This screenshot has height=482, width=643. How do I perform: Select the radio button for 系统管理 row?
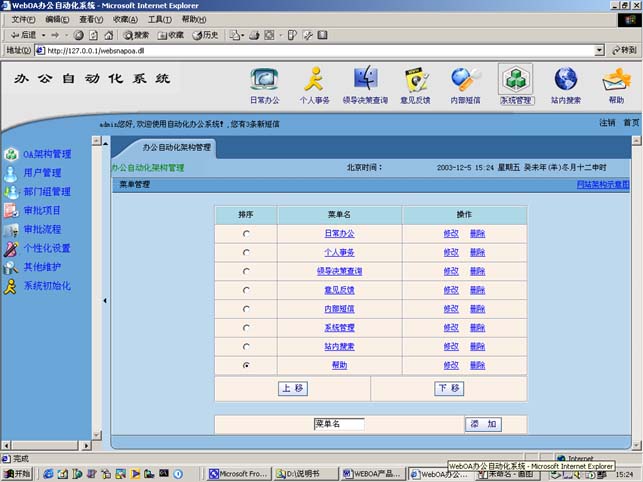[246, 328]
